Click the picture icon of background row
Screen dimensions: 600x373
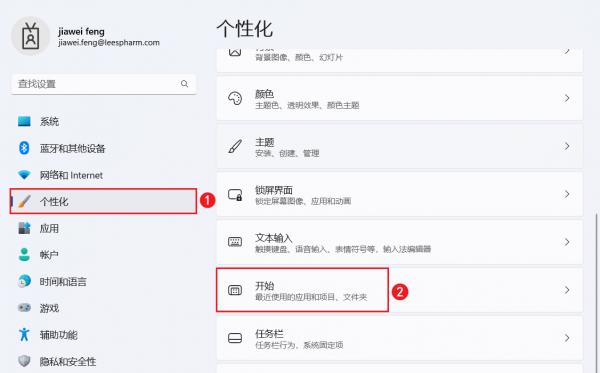[x=235, y=52]
